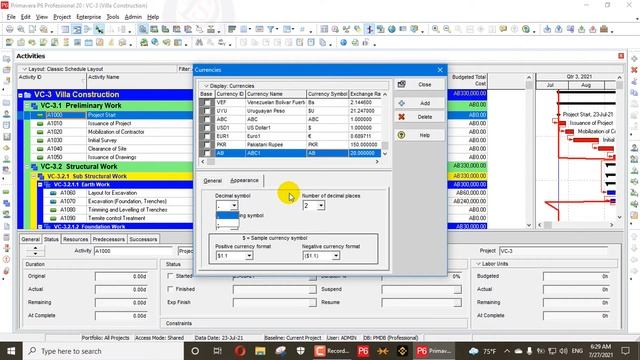640x360 pixels.
Task: Open Print Preview magnifier icon
Action: (20, 29)
